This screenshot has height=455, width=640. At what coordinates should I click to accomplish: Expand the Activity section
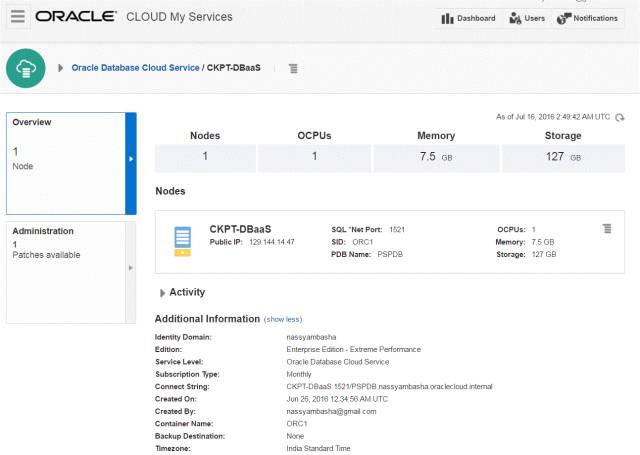(163, 292)
